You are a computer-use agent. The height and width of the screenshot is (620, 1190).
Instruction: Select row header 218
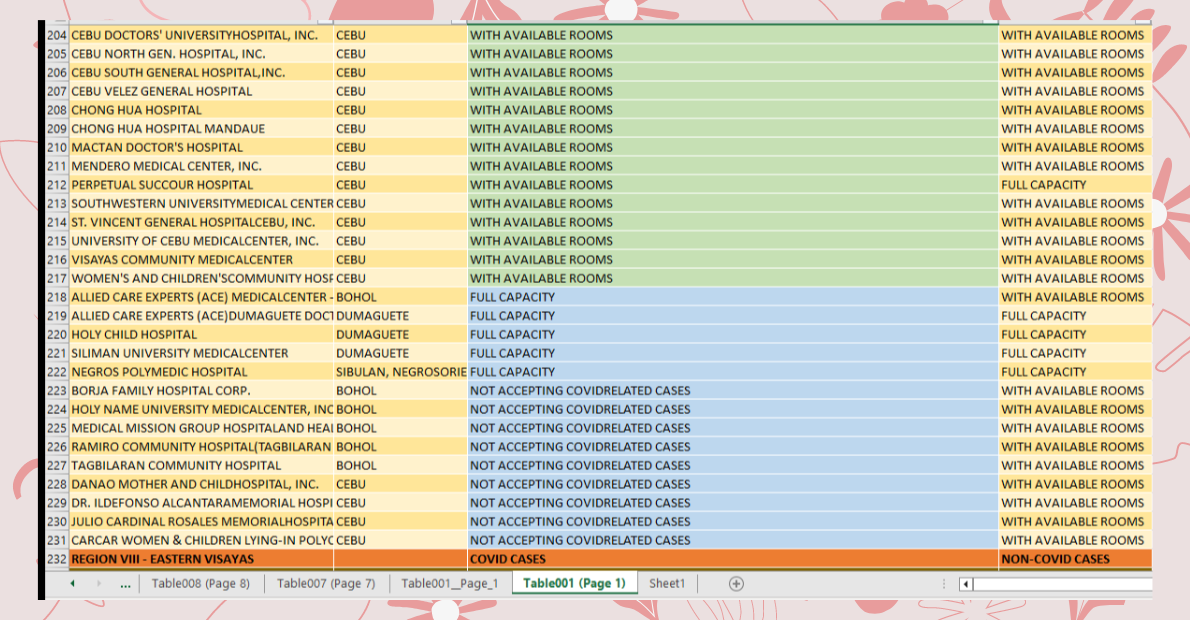pos(57,297)
